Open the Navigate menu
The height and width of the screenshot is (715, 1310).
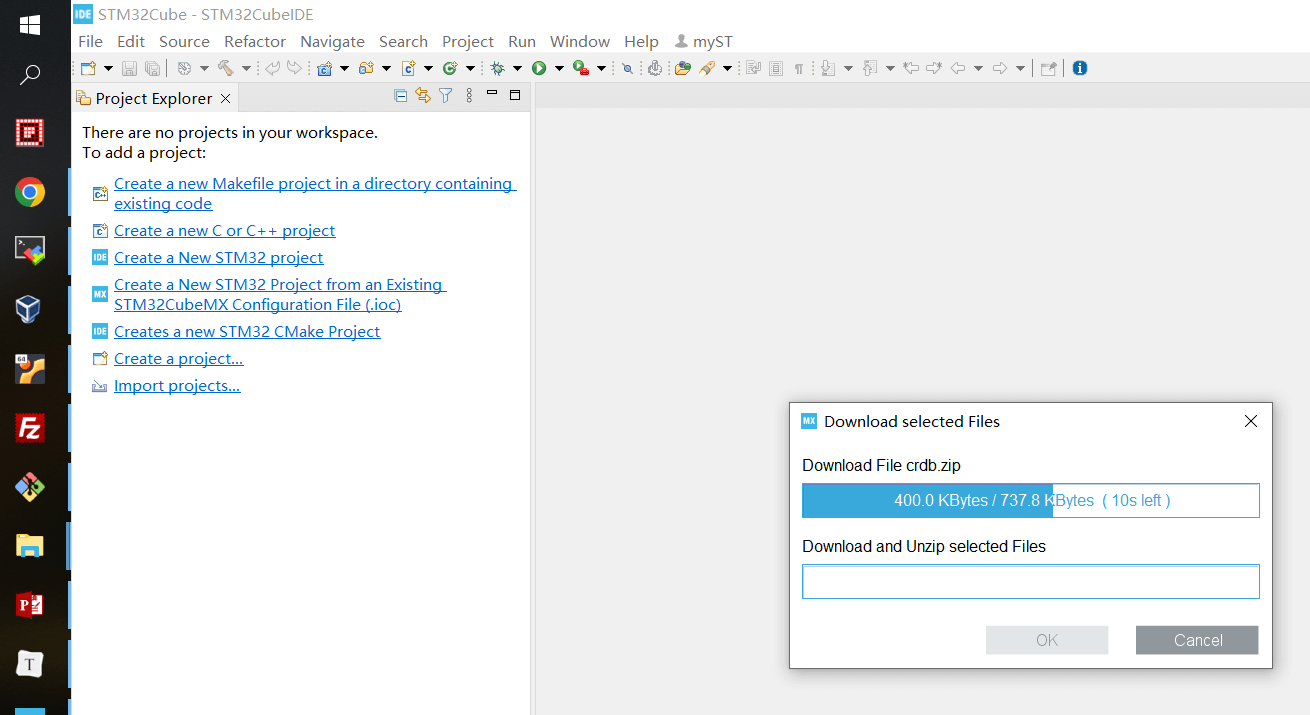pos(332,41)
